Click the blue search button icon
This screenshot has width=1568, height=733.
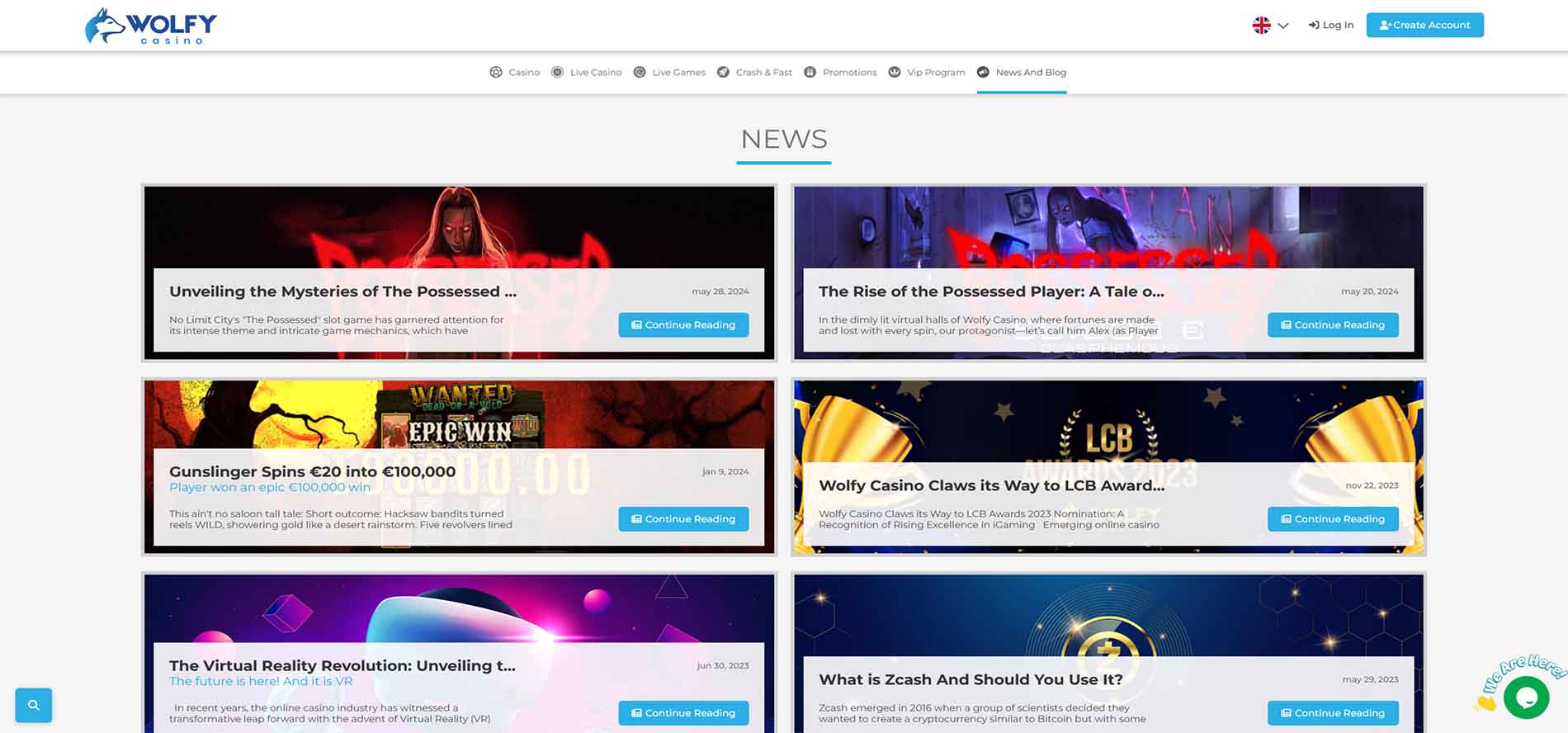pos(34,705)
